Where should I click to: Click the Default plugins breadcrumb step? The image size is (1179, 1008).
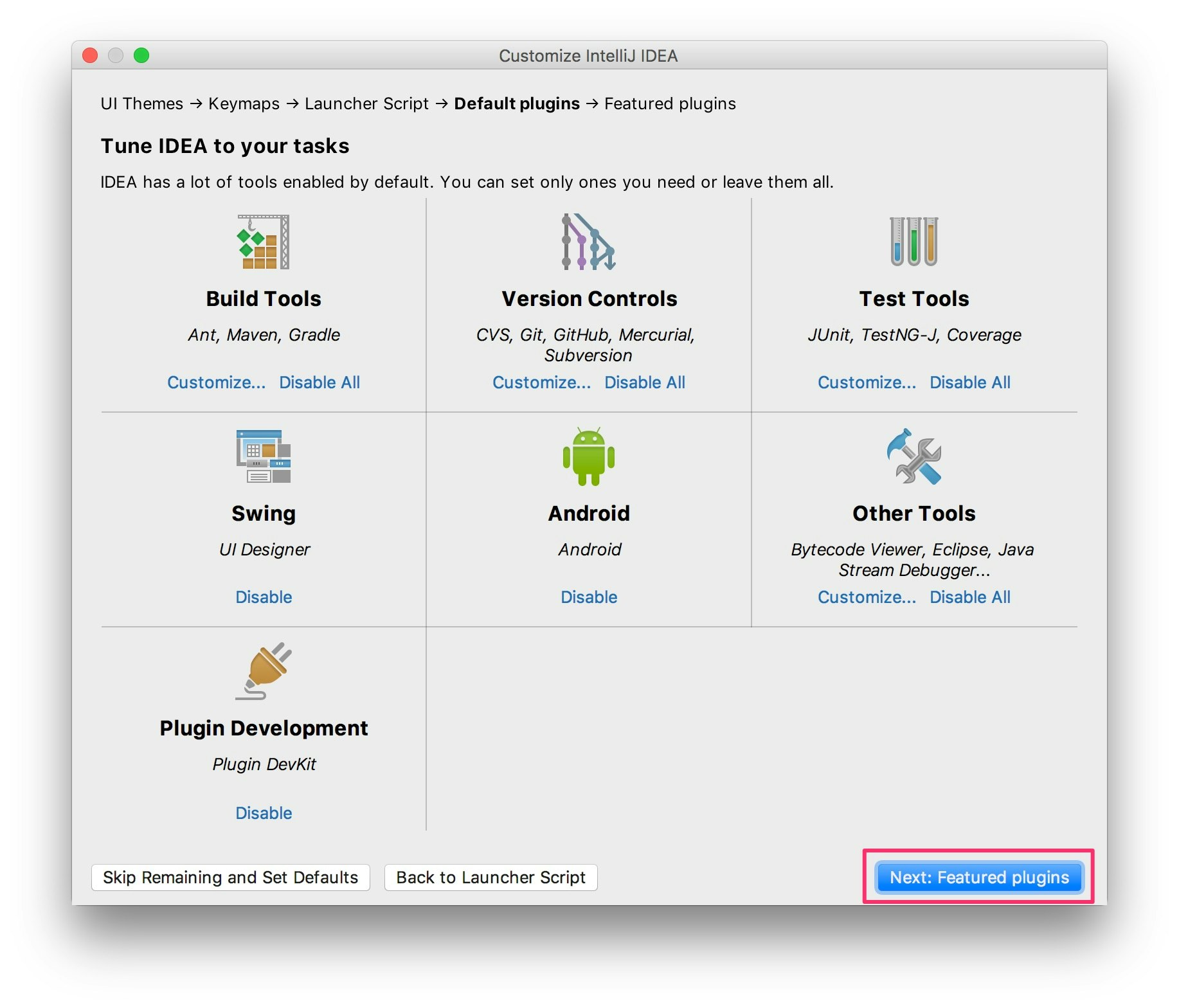517,104
